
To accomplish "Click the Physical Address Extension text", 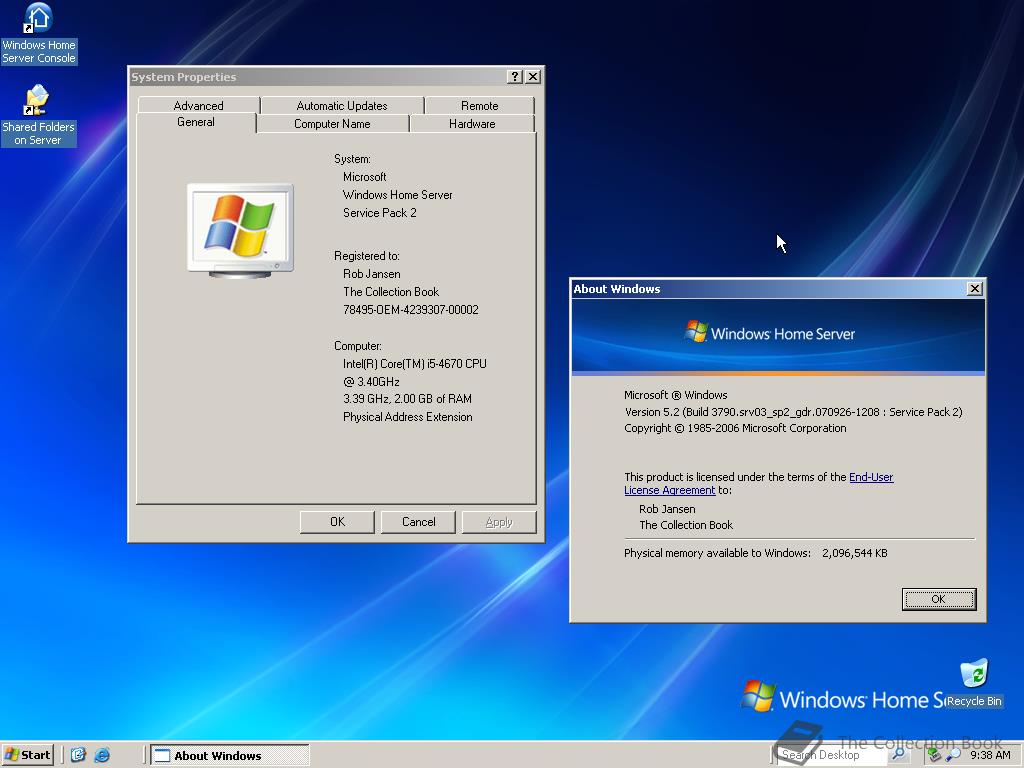I will [x=408, y=417].
